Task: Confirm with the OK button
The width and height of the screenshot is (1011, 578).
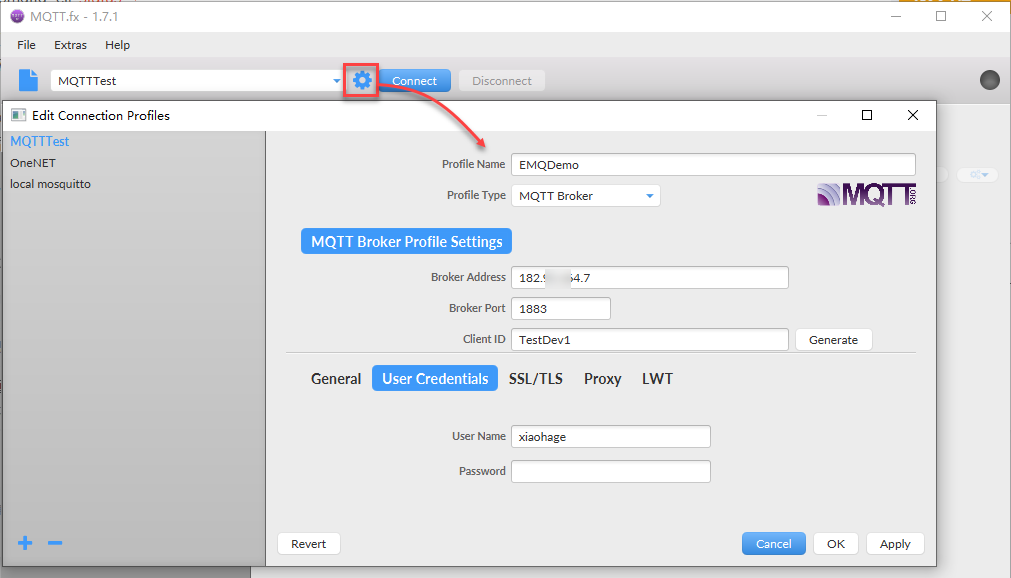Action: pos(836,544)
